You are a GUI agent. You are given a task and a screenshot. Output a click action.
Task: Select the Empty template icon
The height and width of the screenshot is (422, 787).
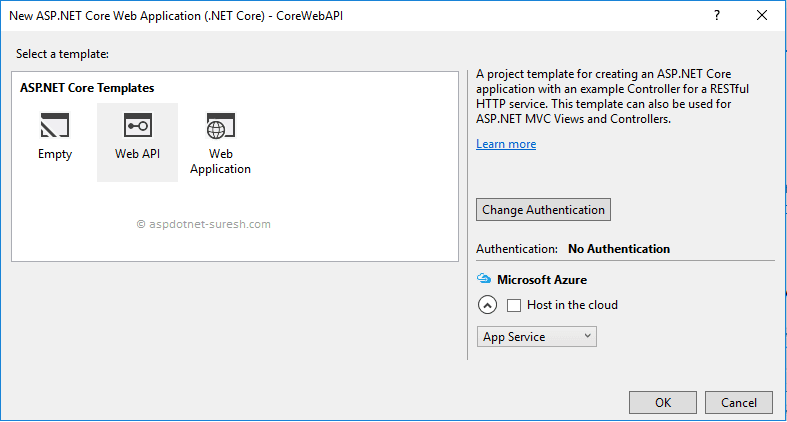pyautogui.click(x=55, y=125)
